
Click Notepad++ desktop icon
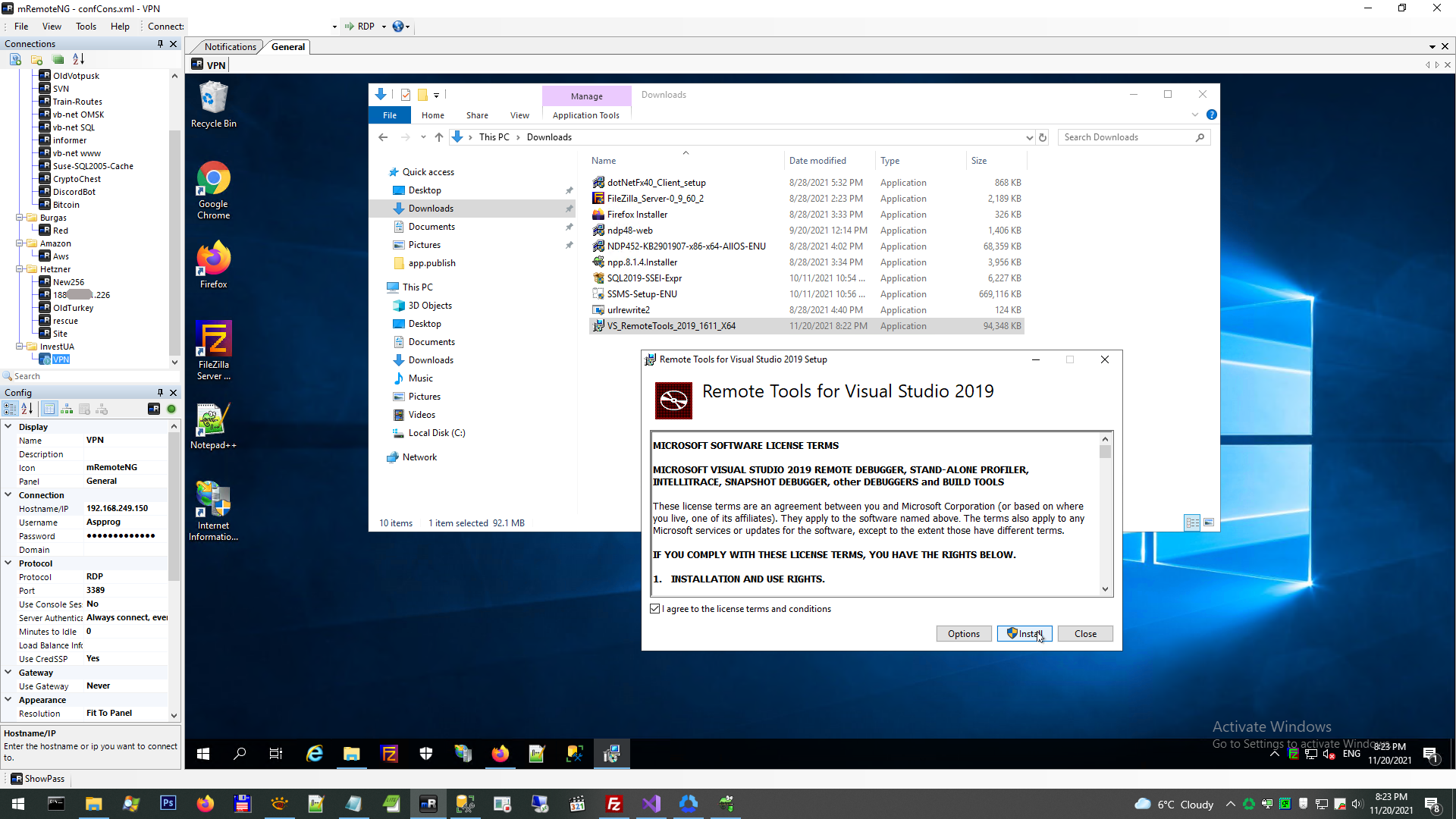213,426
